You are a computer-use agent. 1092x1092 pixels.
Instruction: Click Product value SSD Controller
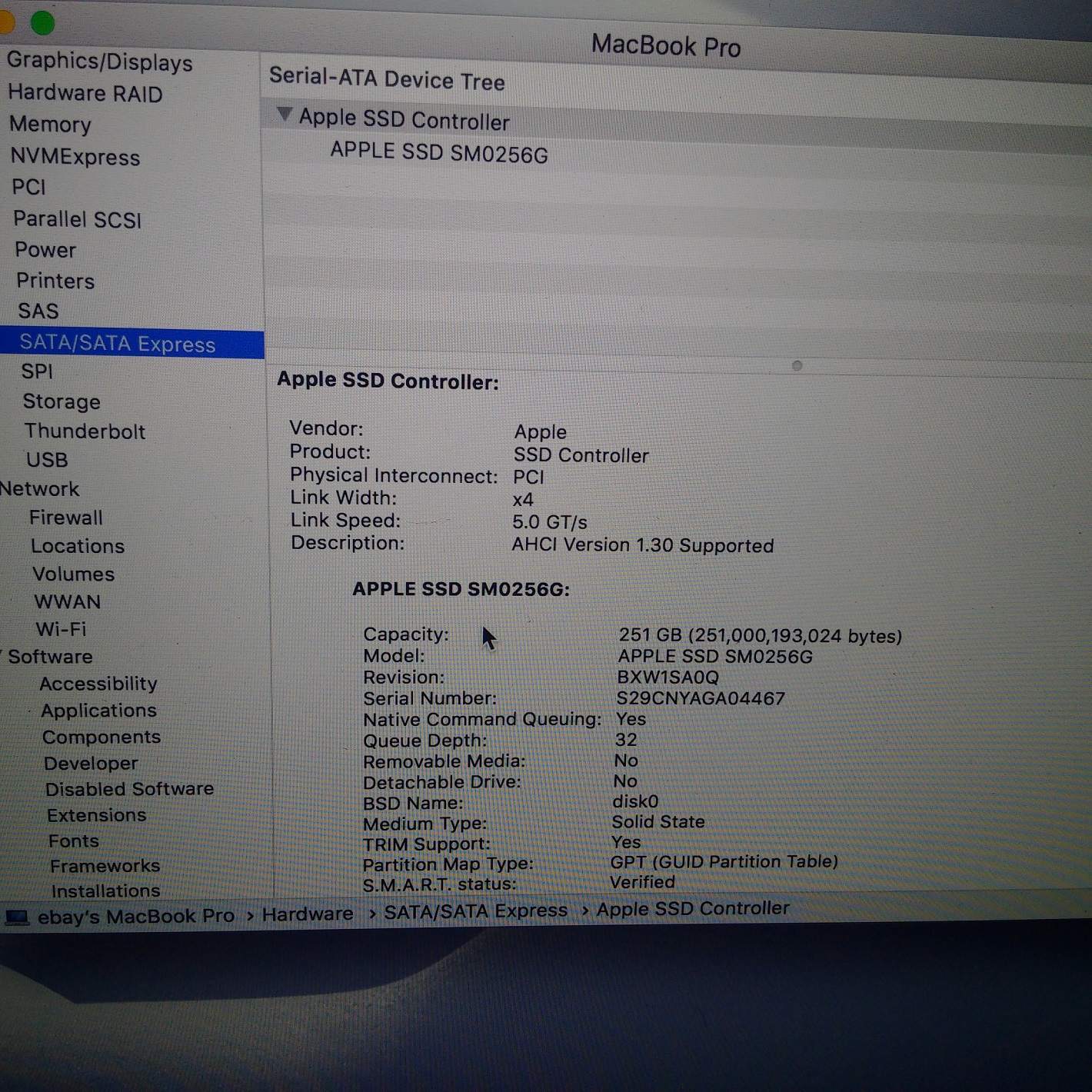[581, 455]
